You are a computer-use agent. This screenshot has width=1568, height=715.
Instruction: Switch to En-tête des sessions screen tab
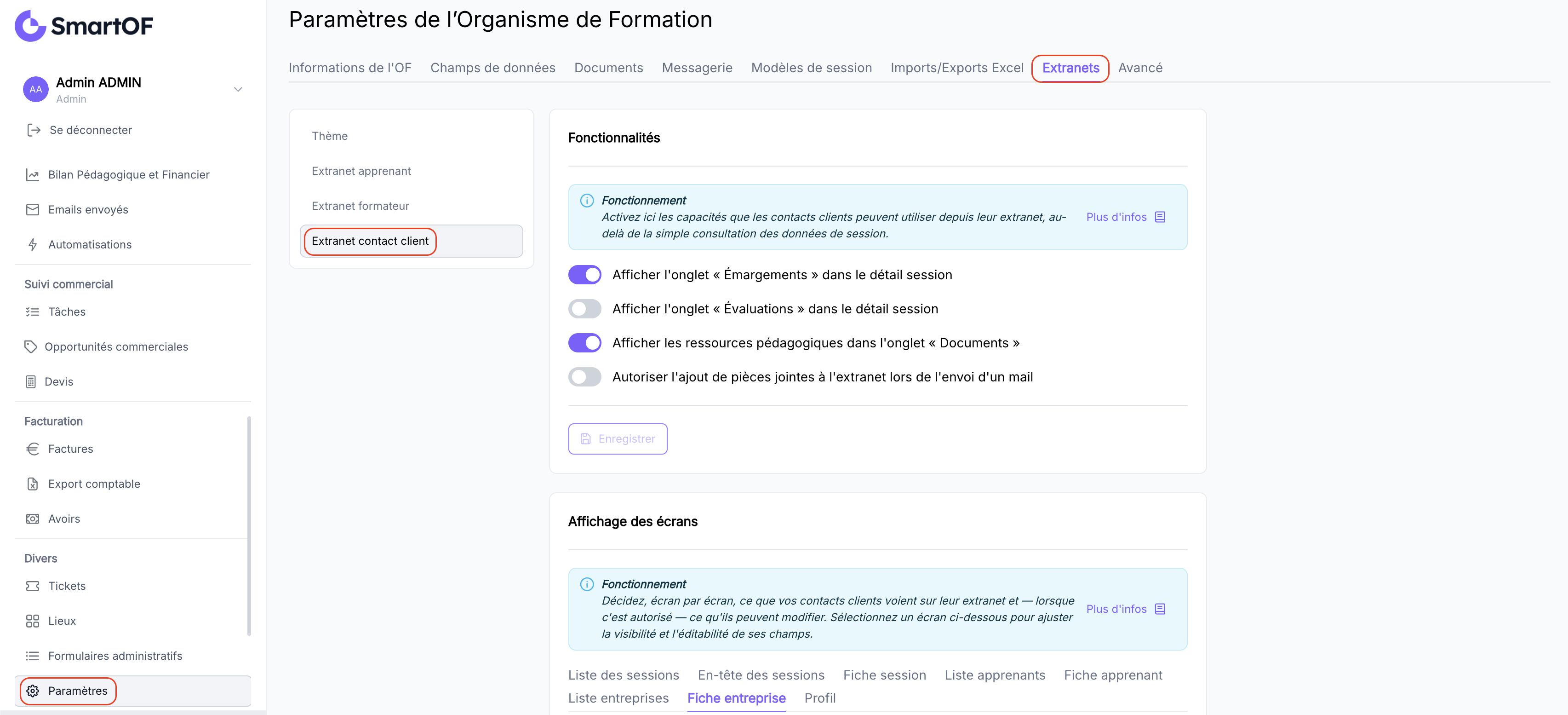[761, 675]
